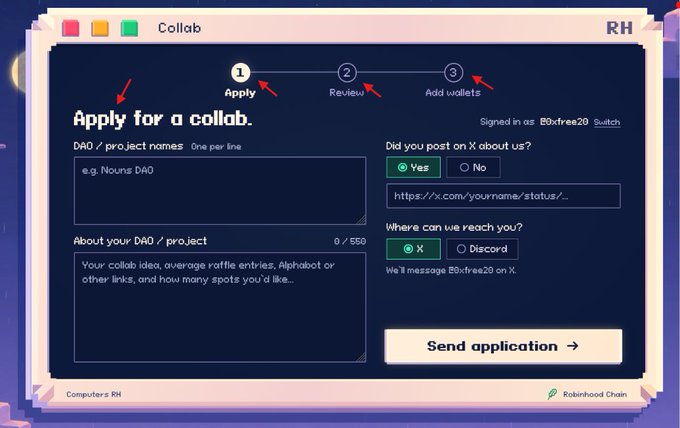
Task: Click the 'Apply for a collab.' heading
Action: pyautogui.click(x=163, y=119)
